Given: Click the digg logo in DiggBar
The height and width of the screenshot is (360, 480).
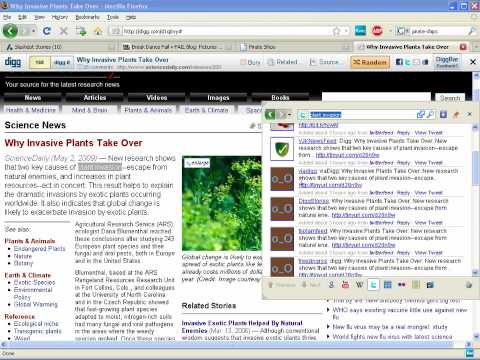Looking at the screenshot, I should click(x=13, y=62).
